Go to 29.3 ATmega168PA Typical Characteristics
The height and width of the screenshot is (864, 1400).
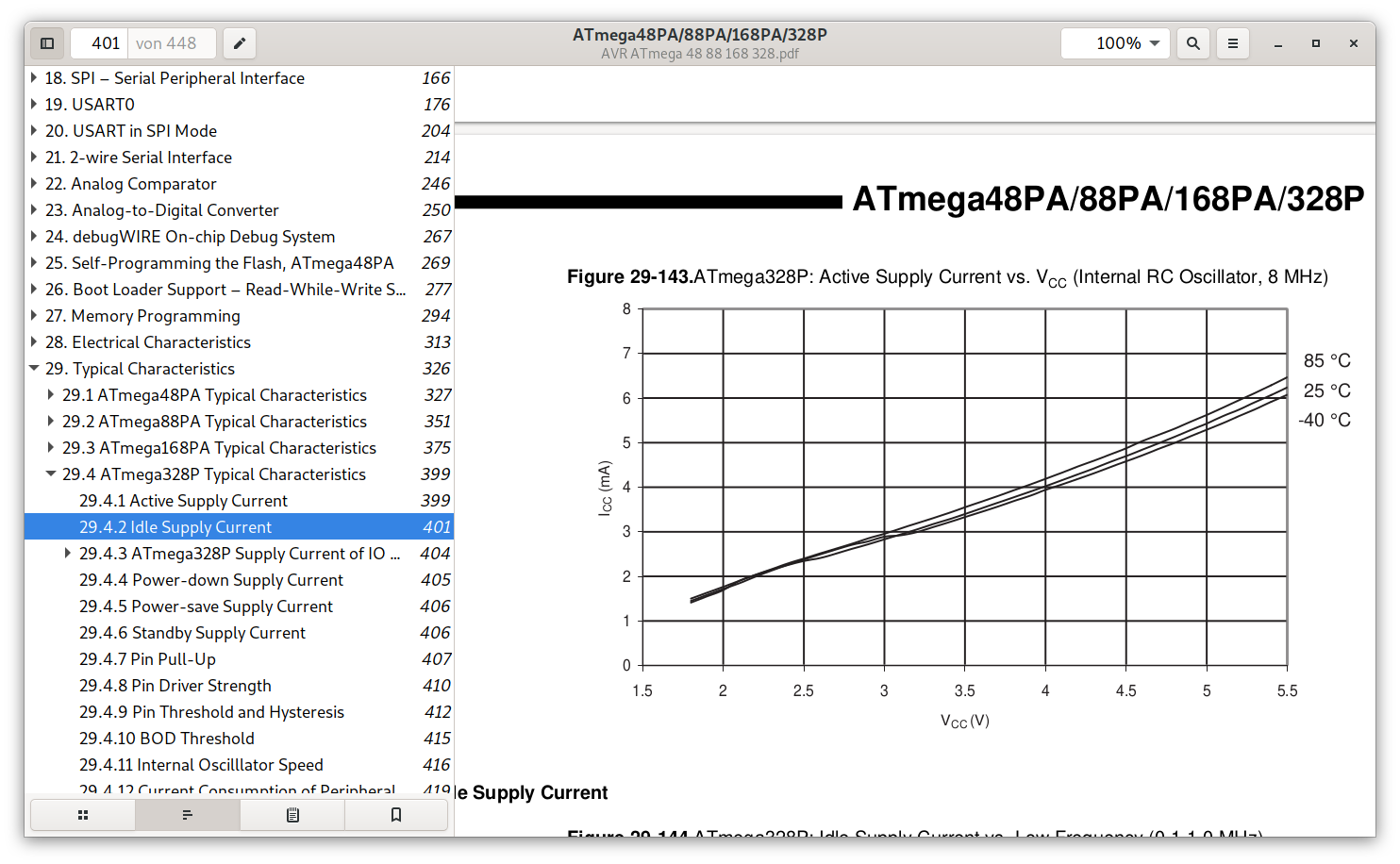click(x=219, y=448)
